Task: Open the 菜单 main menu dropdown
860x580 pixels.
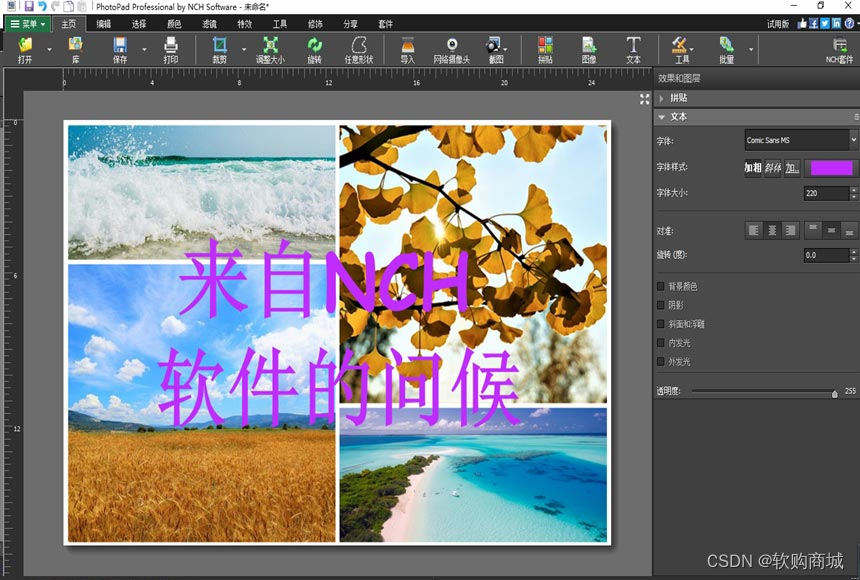Action: point(28,24)
